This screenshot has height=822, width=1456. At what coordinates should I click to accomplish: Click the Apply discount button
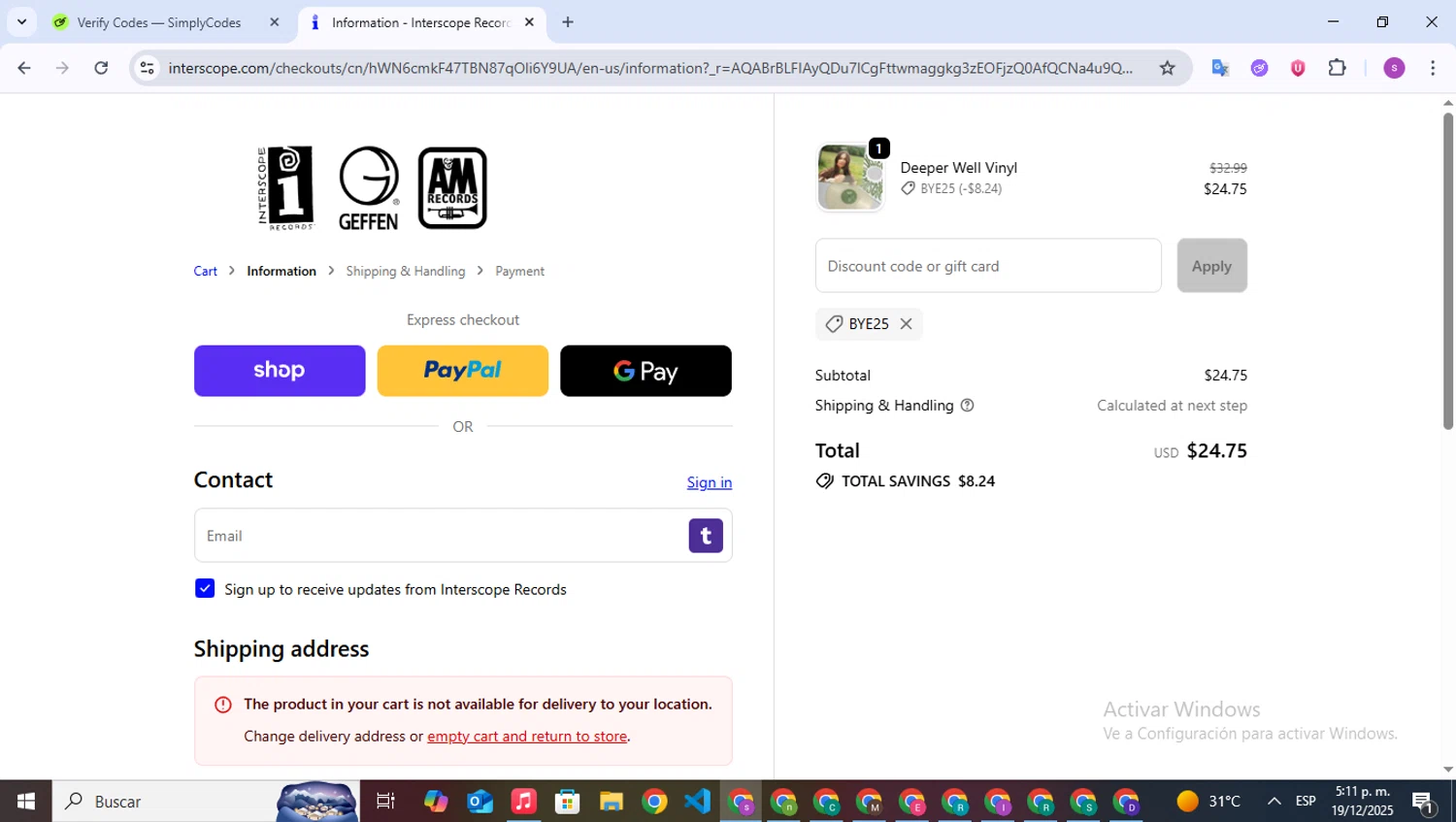1211,266
